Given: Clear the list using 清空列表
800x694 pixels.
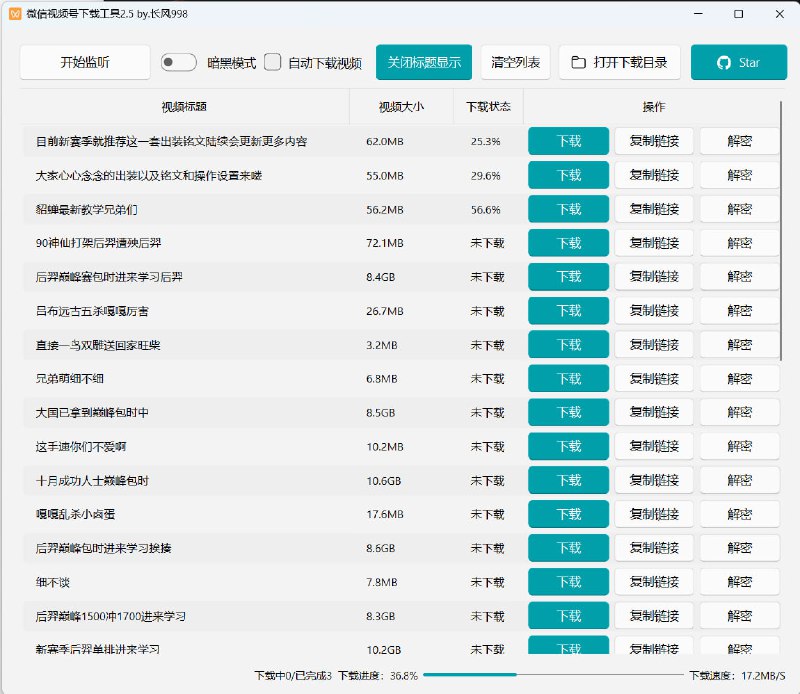Looking at the screenshot, I should coord(513,61).
